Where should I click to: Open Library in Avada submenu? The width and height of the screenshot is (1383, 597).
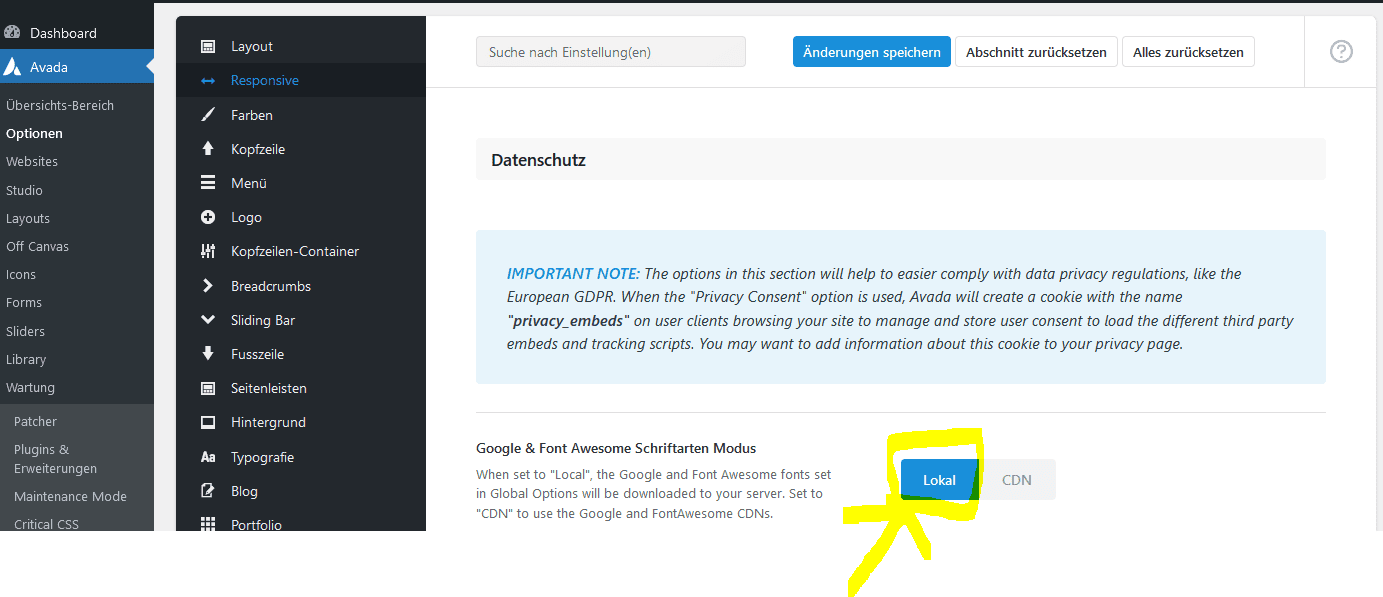[x=26, y=359]
